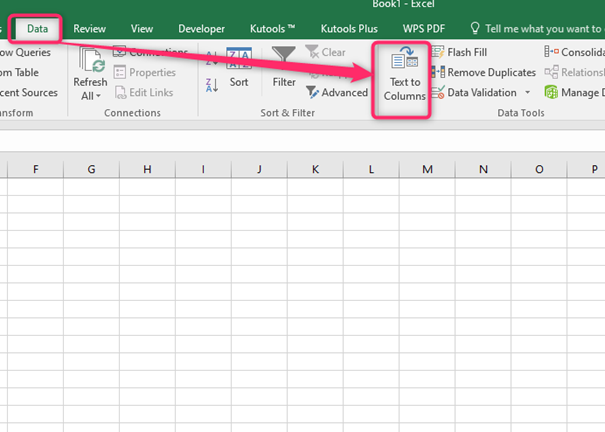The image size is (605, 432).
Task: Click the Clear filter icon
Action: 312,51
